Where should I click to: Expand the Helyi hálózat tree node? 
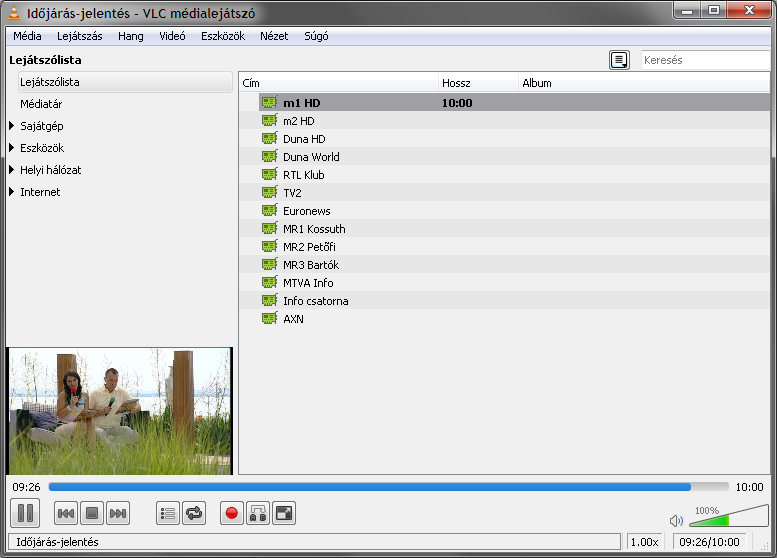(x=12, y=170)
